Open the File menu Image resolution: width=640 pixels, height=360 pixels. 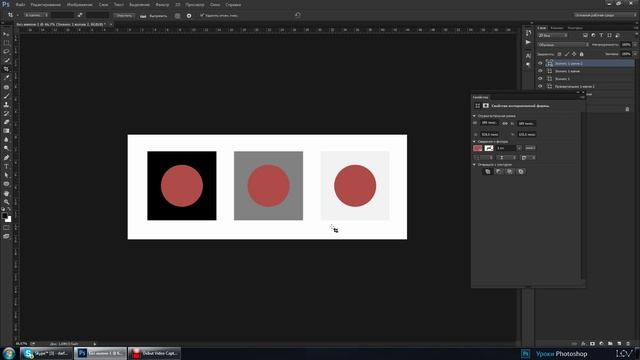pos(20,4)
